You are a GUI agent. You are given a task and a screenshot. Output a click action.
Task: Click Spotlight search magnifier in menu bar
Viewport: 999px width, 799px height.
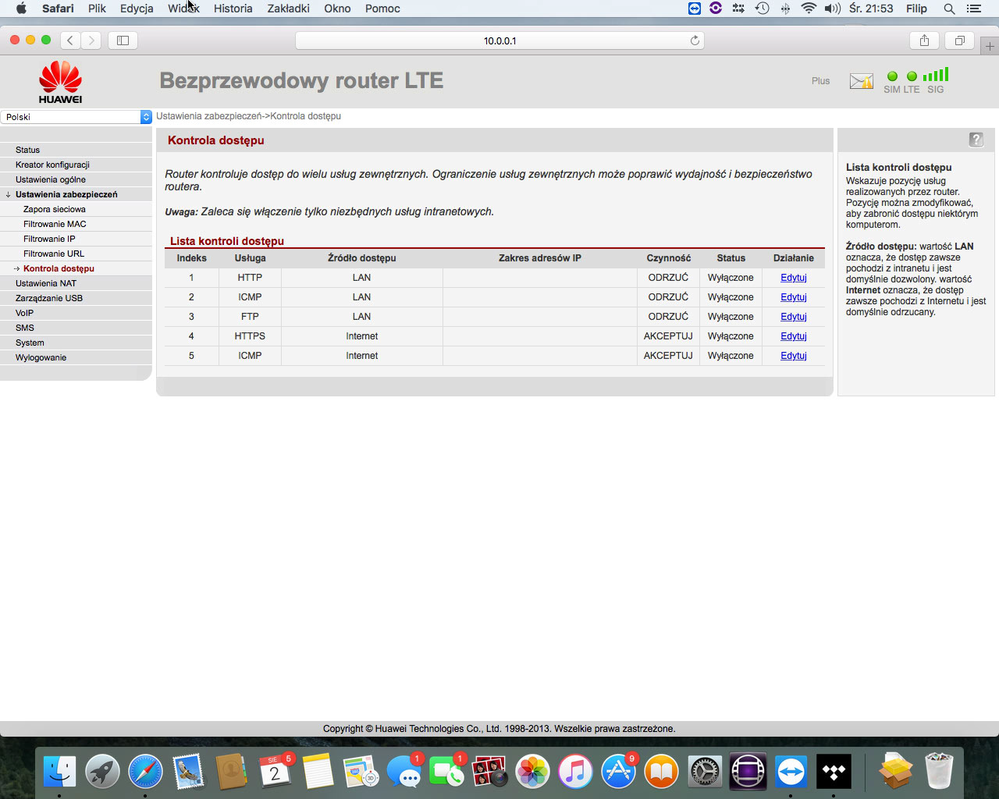pyautogui.click(x=949, y=9)
